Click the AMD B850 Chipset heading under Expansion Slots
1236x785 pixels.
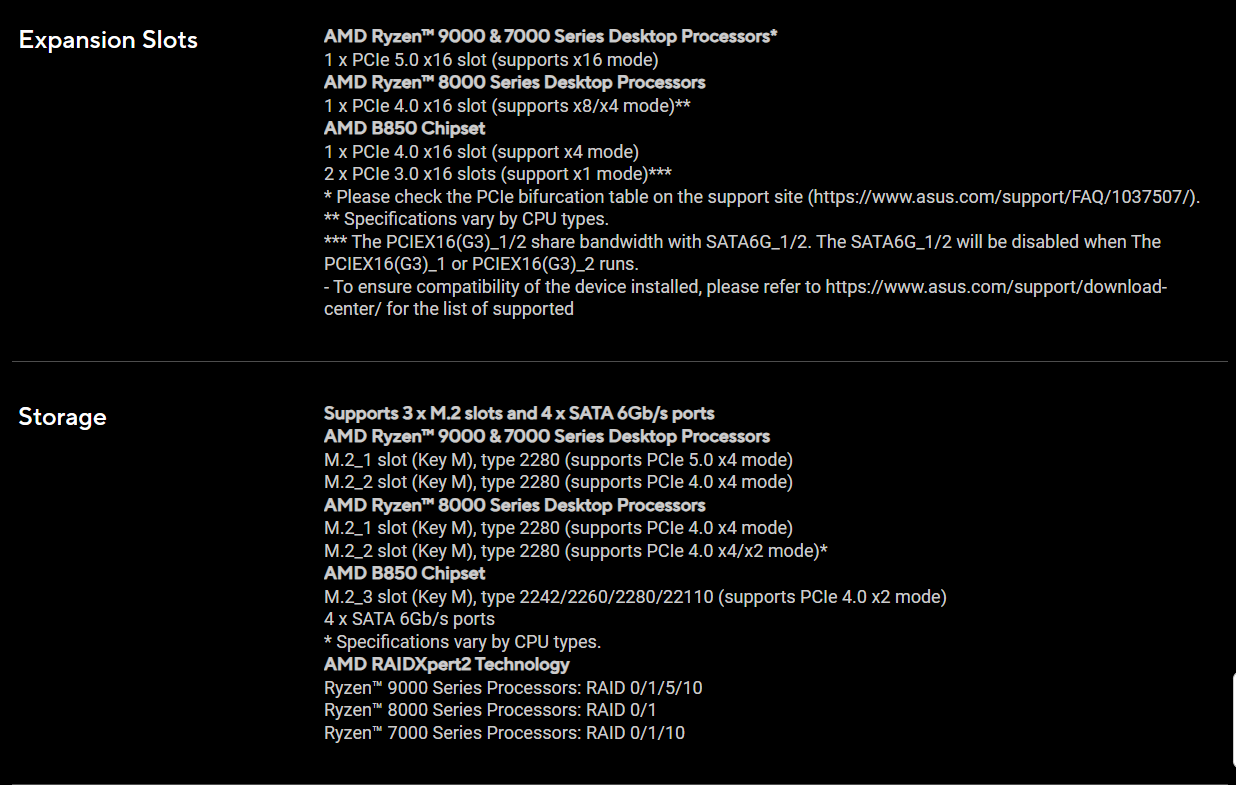[404, 128]
